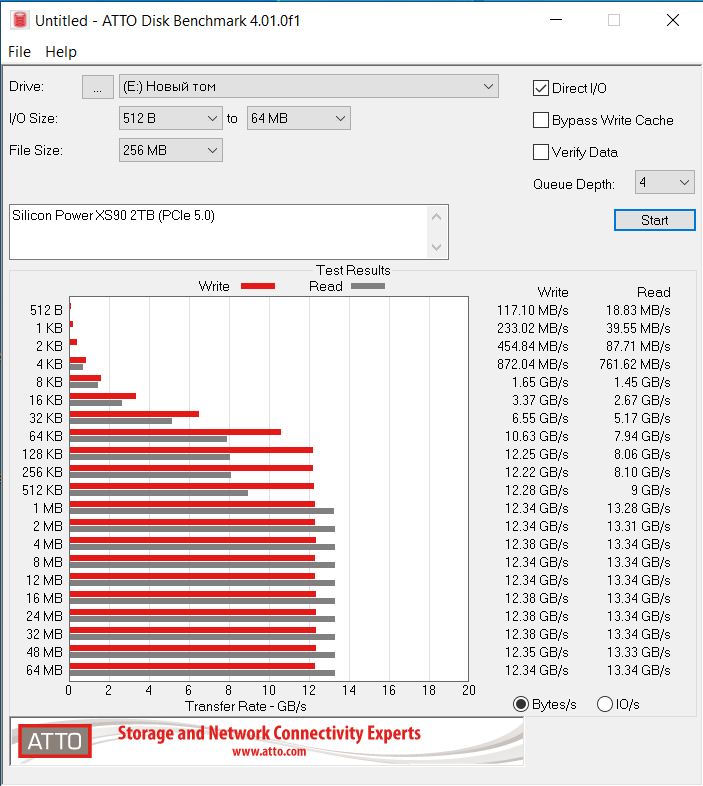Viewport: 703px width, 786px height.
Task: Open the File Size 256 MB dropdown
Action: pos(170,150)
